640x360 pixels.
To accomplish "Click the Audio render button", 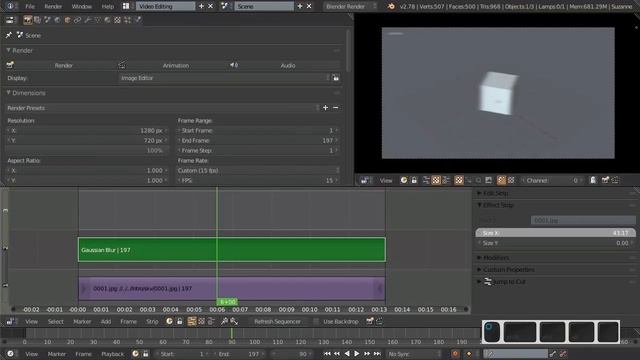I will click(284, 65).
